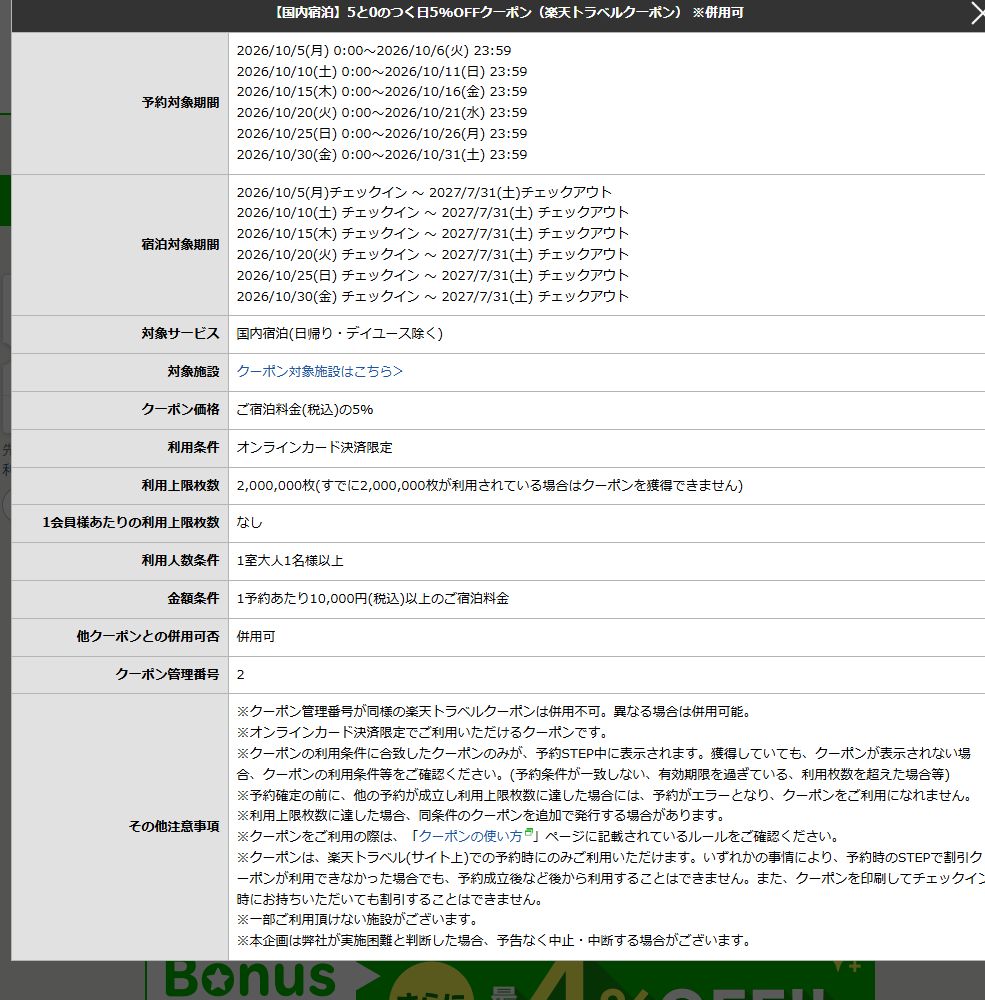Open the クーポン対象施設はこちら link

coord(320,371)
